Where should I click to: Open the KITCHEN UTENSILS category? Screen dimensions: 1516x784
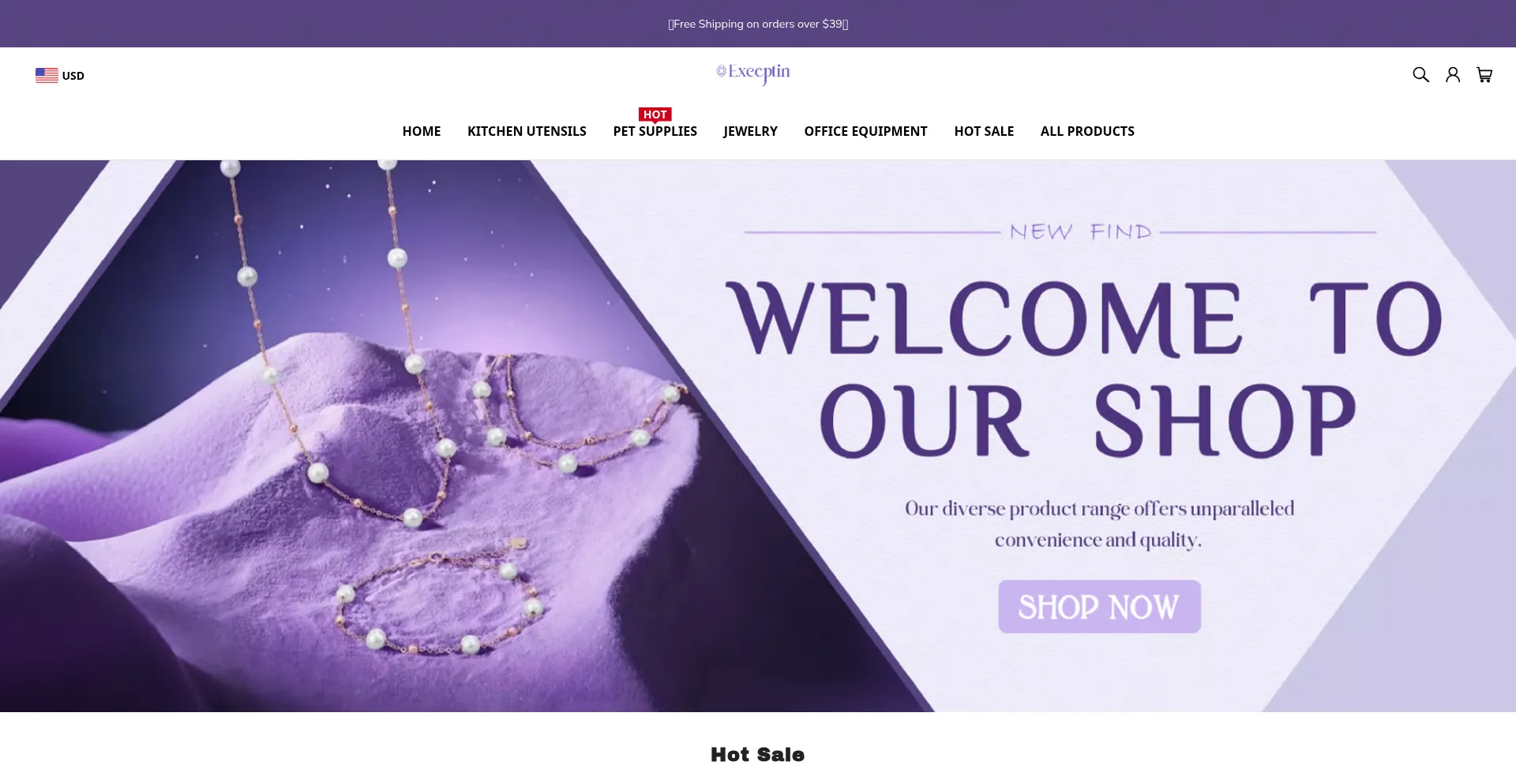tap(527, 131)
